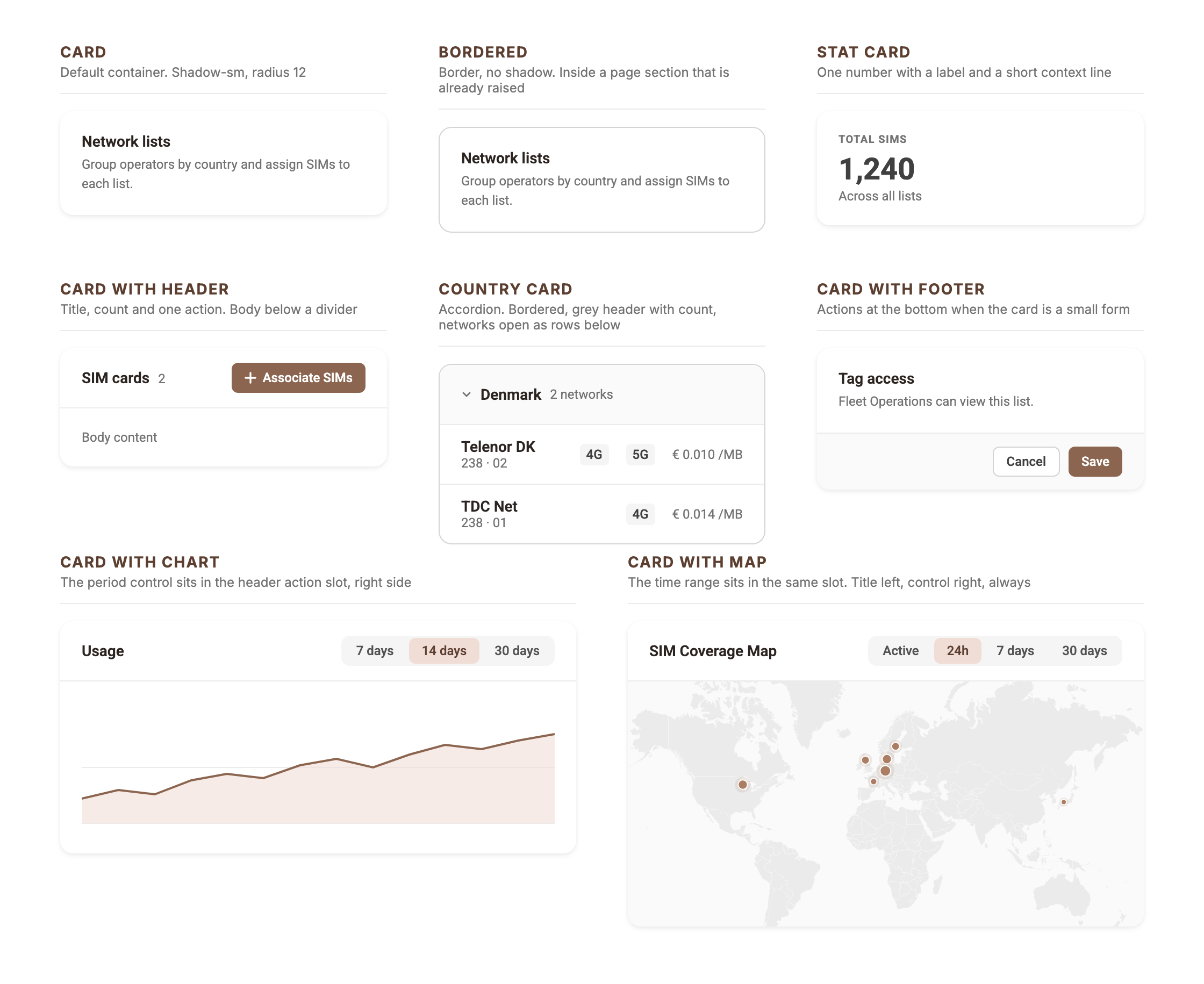Select the 14 days Usage period
Image resolution: width=1204 pixels, height=984 pixels.
tap(444, 651)
